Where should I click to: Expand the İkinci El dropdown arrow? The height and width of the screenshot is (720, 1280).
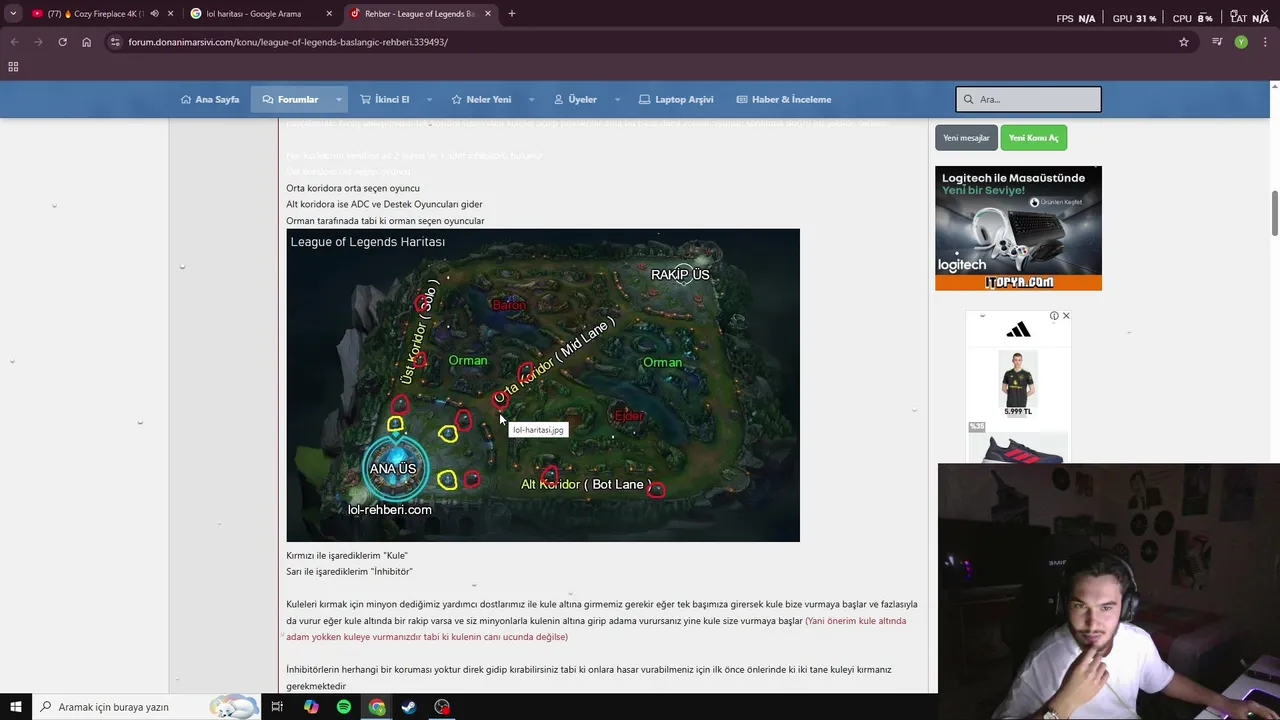(429, 99)
